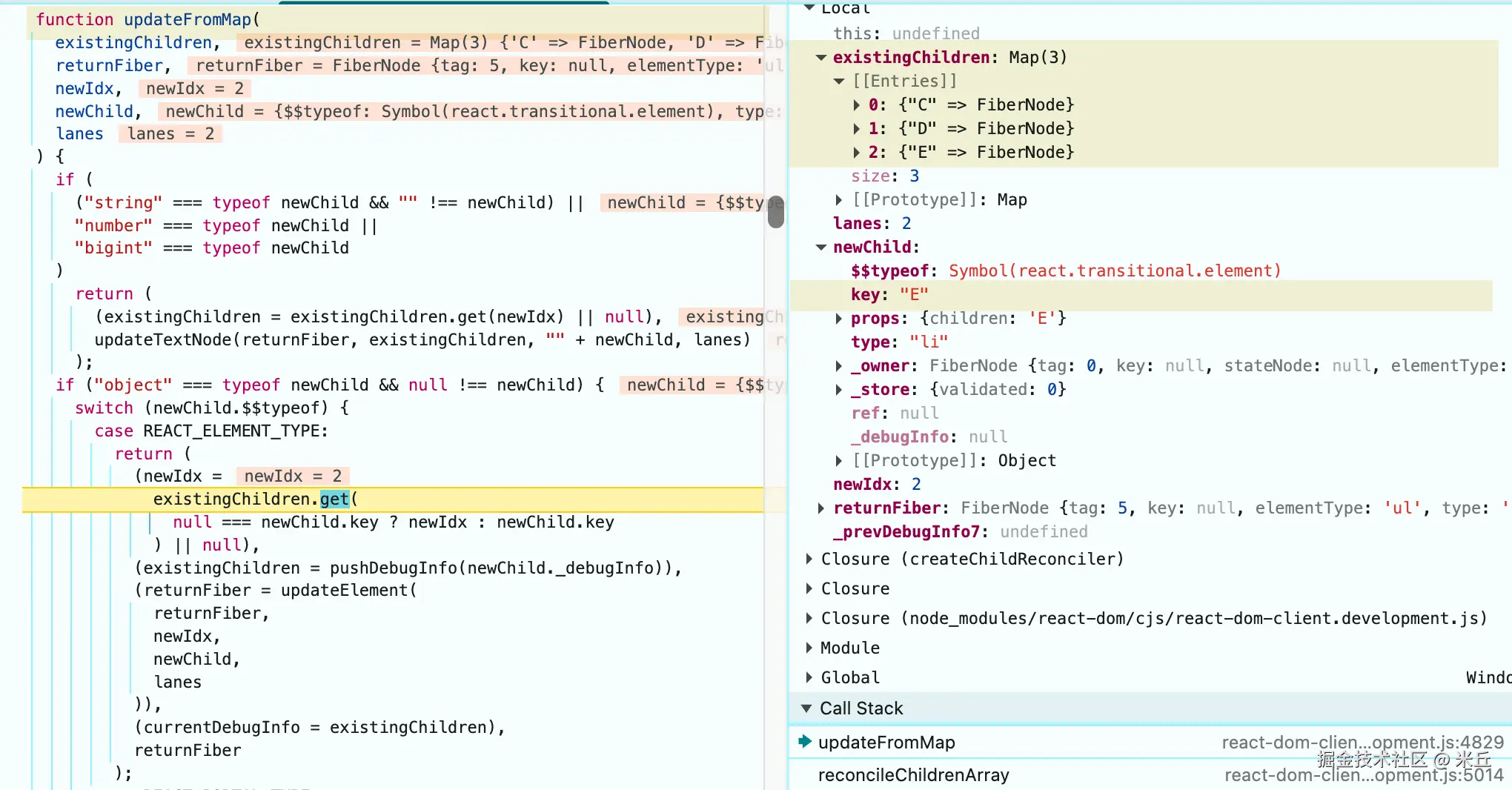Viewport: 1512px width, 790px height.
Task: Click the lanes: 2 variable
Action: tap(872, 224)
